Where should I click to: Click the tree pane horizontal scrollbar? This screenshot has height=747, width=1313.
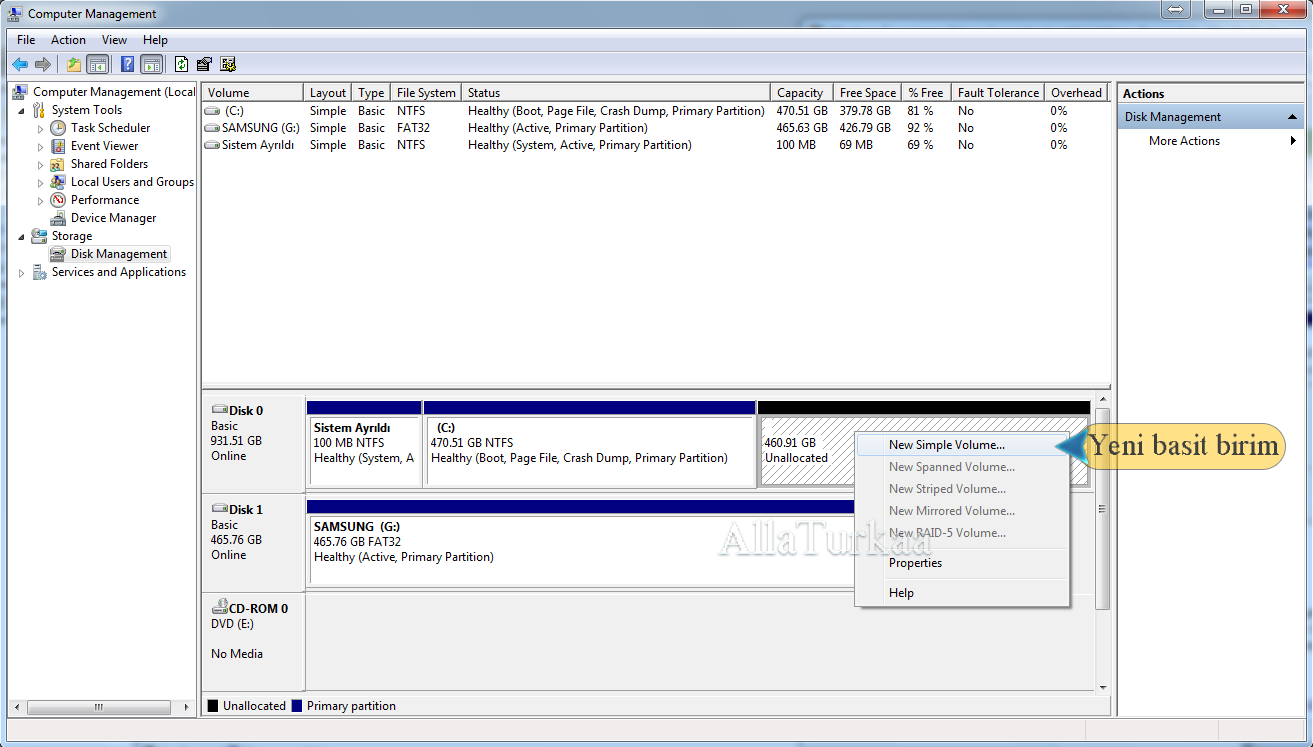[98, 707]
